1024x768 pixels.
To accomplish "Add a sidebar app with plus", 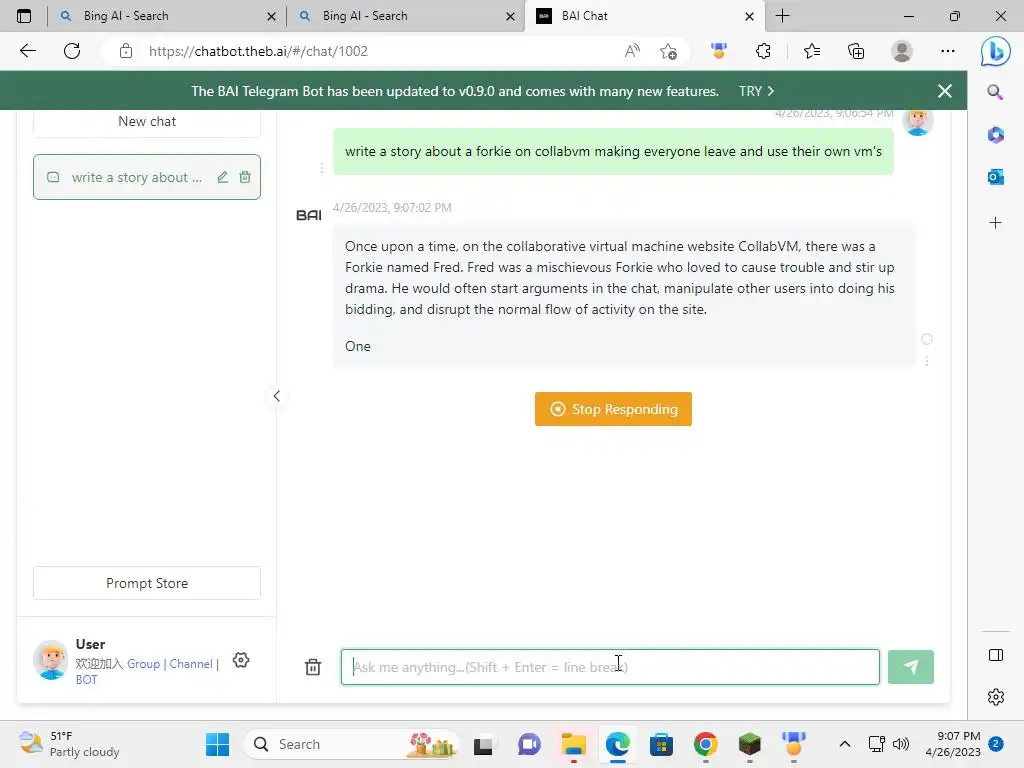I will point(995,223).
